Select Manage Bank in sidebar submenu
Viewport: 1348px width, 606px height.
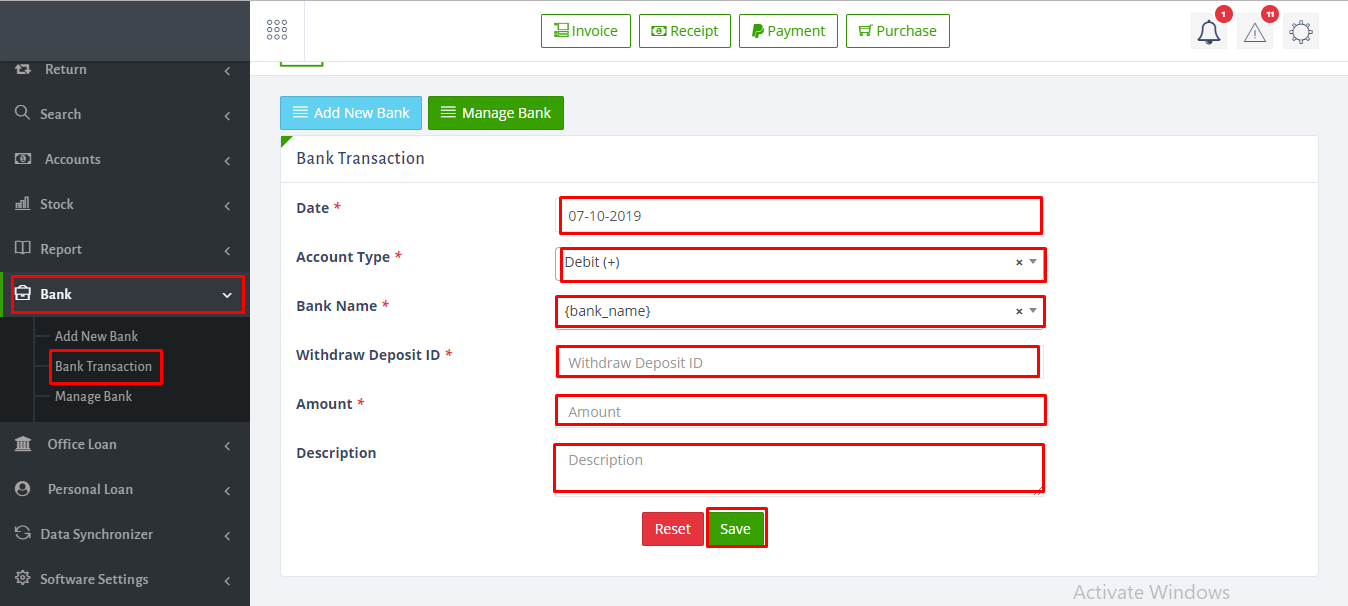(x=93, y=397)
